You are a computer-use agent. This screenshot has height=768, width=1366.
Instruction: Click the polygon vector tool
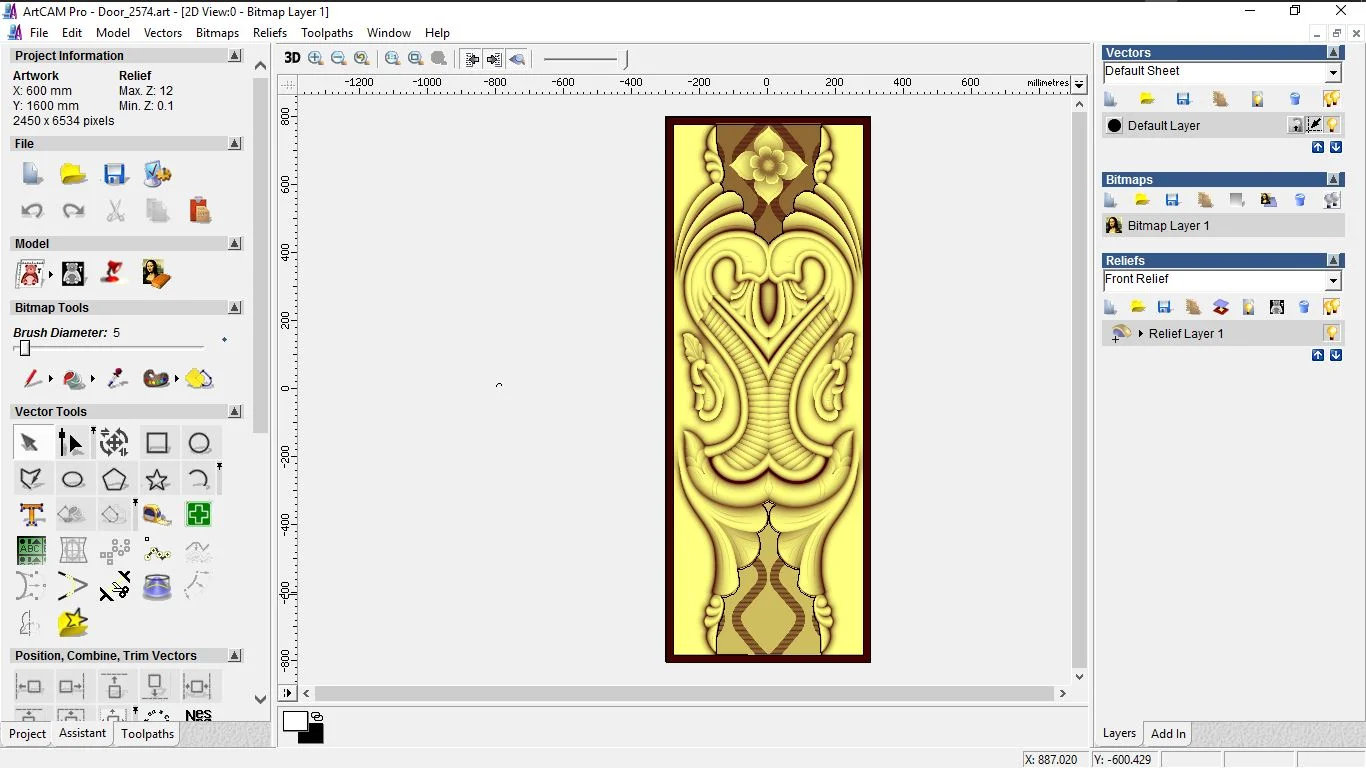pyautogui.click(x=115, y=479)
